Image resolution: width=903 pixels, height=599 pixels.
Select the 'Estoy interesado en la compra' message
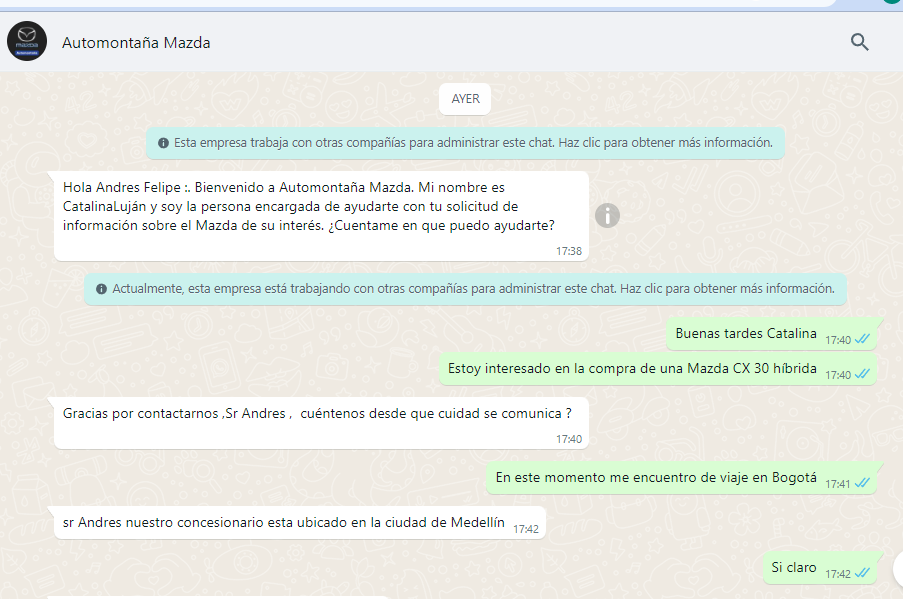tap(658, 369)
